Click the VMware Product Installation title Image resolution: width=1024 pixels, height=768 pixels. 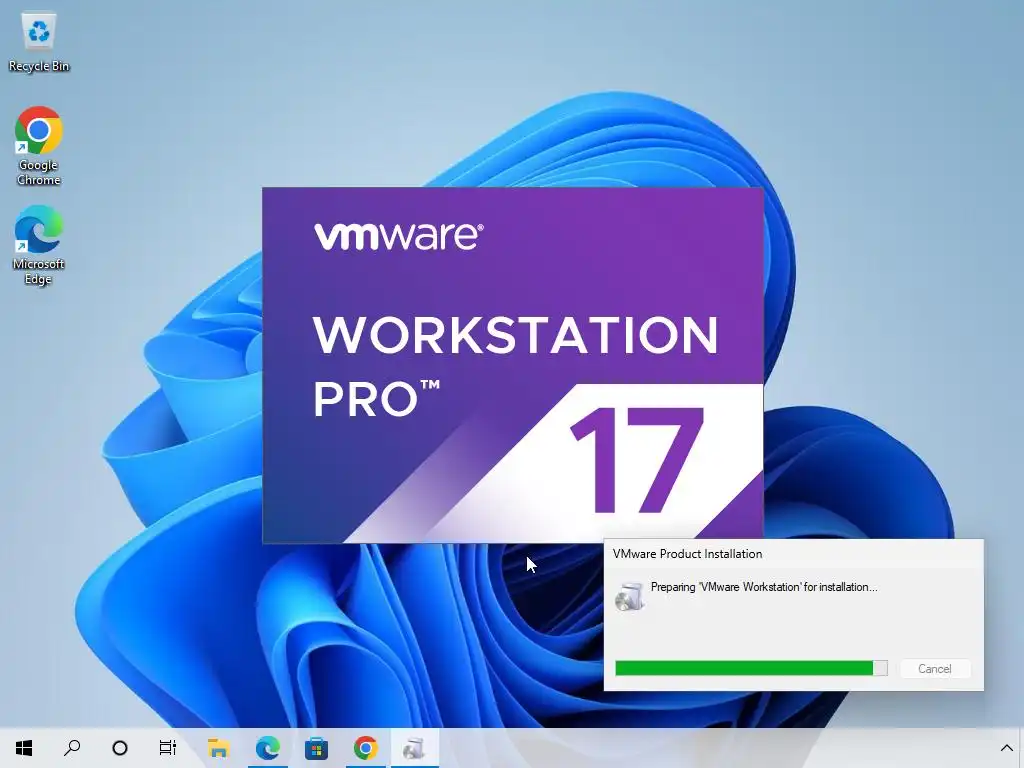click(x=687, y=554)
